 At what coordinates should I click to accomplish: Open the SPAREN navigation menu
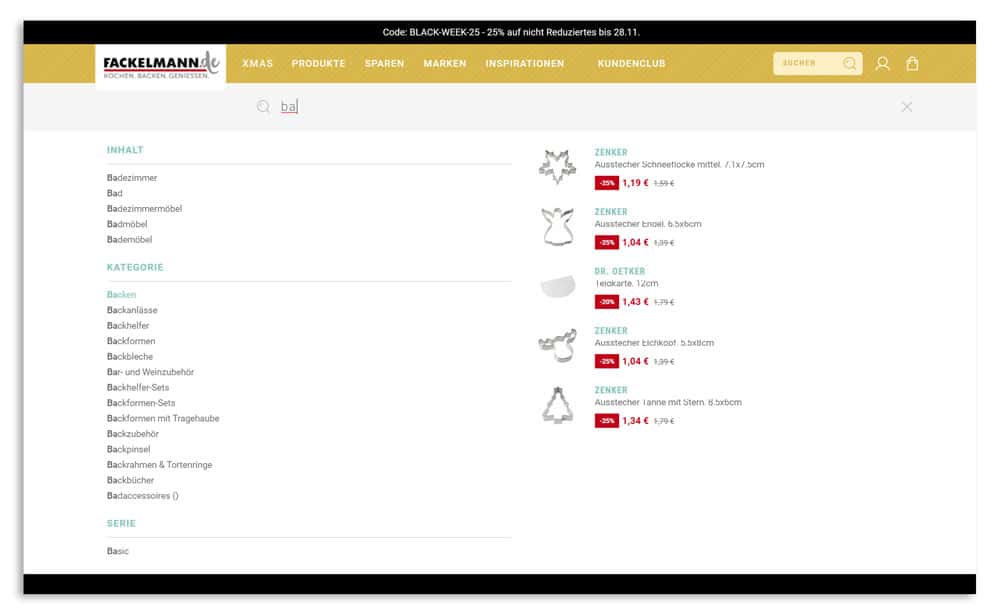pyautogui.click(x=384, y=64)
